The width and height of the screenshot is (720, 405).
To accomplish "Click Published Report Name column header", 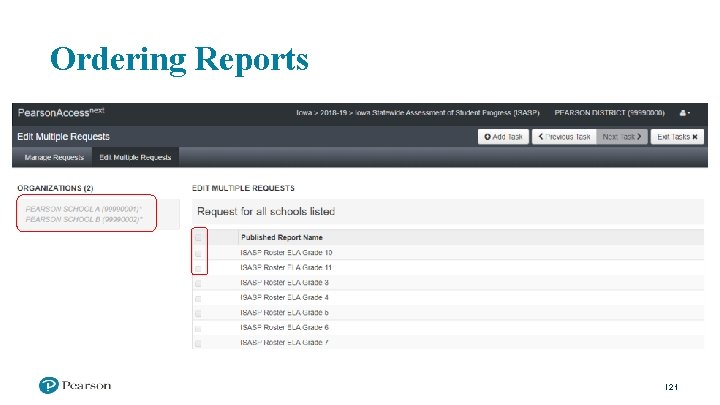I will click(281, 237).
